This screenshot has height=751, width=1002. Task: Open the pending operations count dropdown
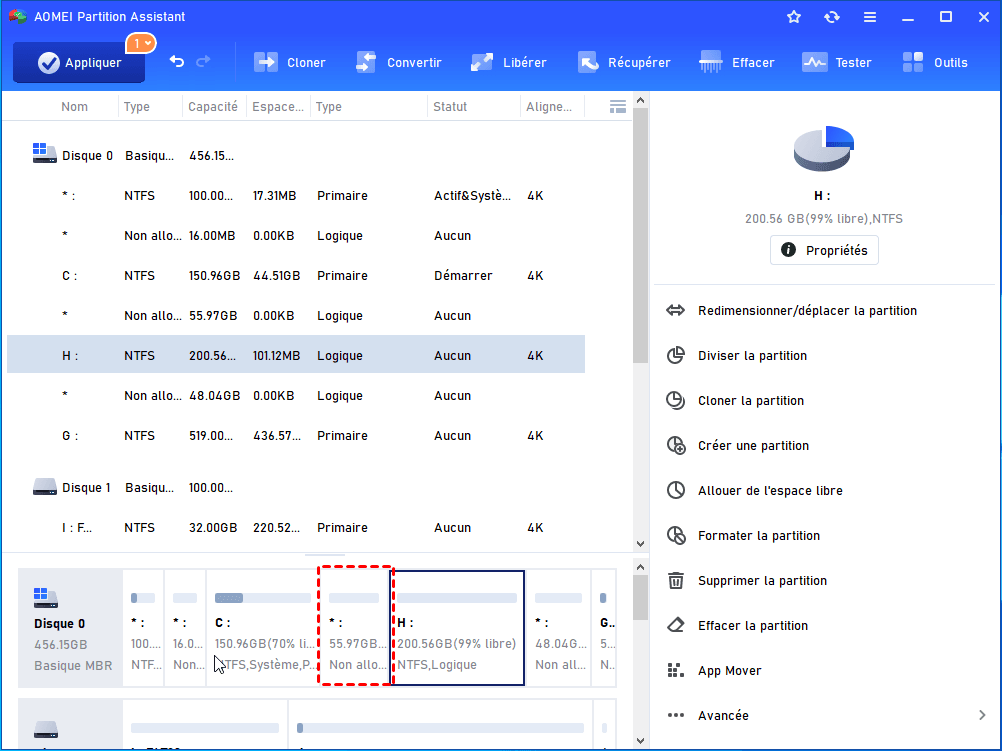pyautogui.click(x=140, y=43)
